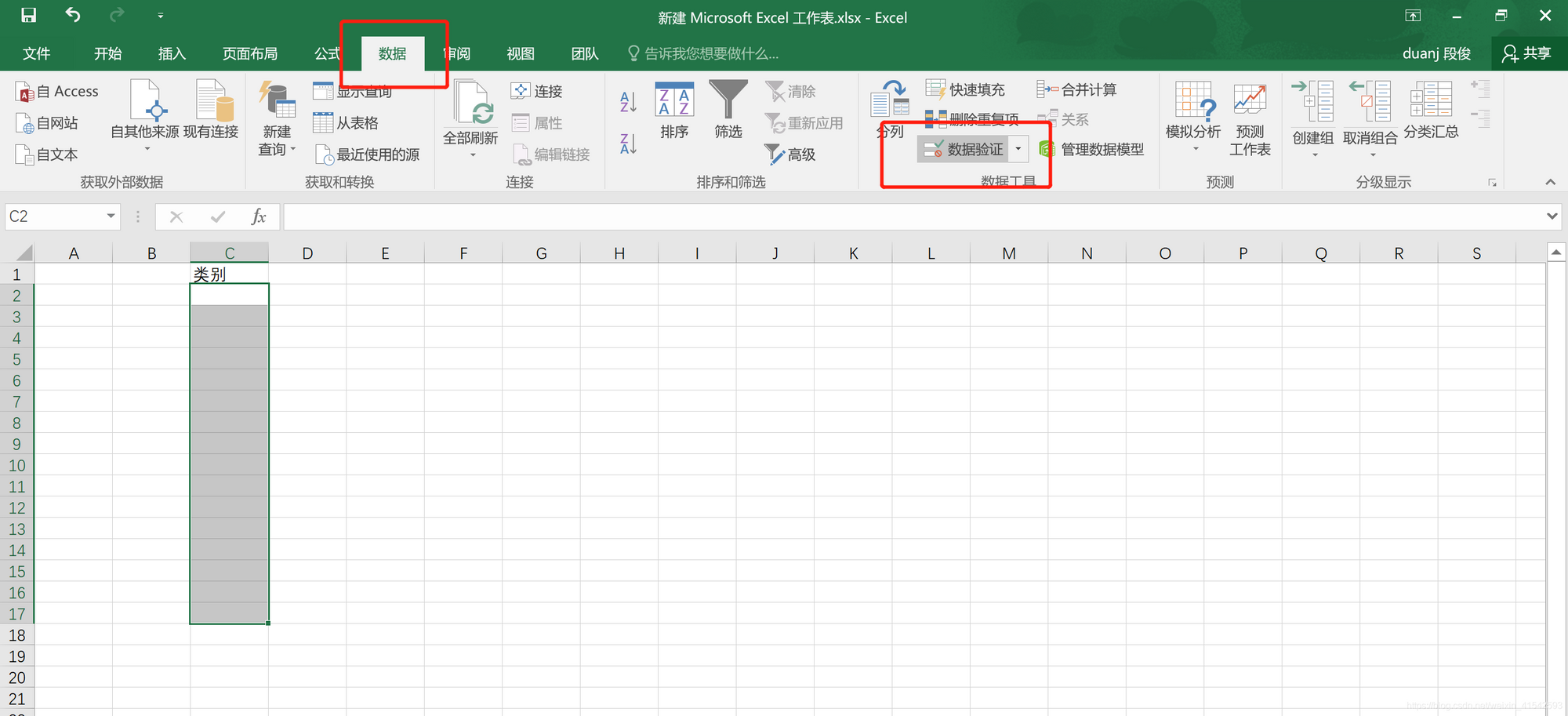Click the Filter funnel icon
1568x716 pixels.
point(728,100)
